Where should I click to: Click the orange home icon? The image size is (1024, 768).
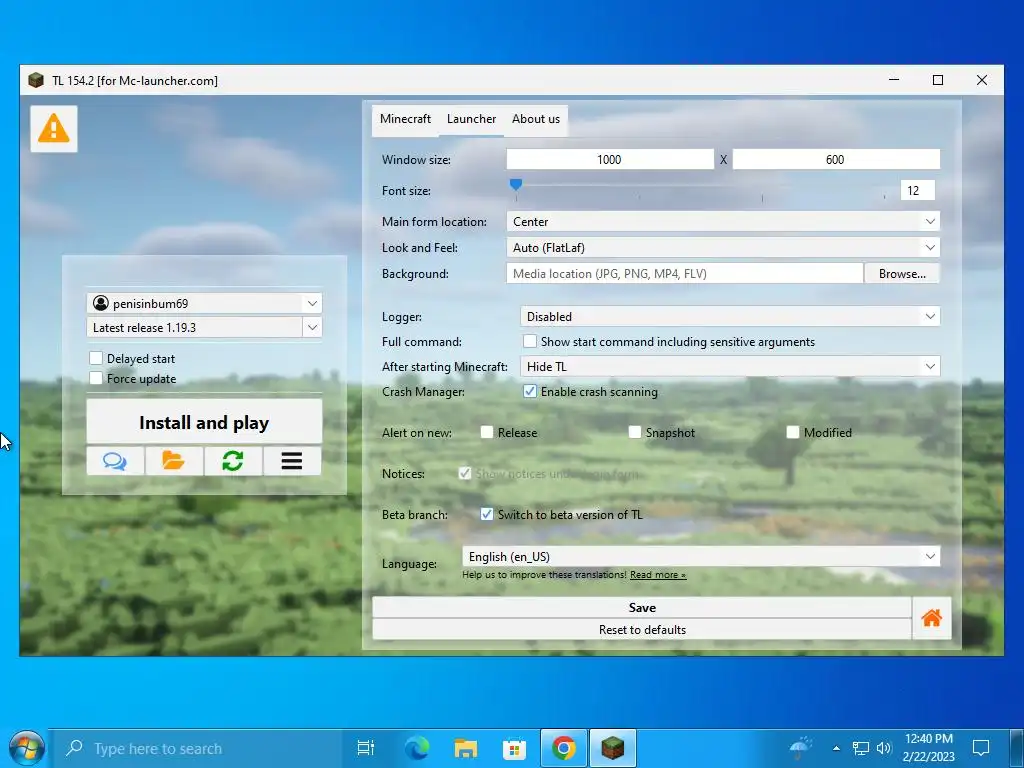(932, 618)
